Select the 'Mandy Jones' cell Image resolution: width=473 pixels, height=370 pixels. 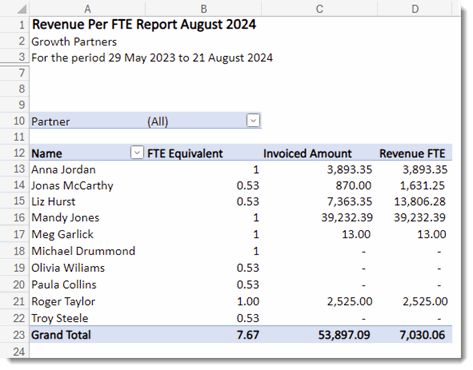87,217
